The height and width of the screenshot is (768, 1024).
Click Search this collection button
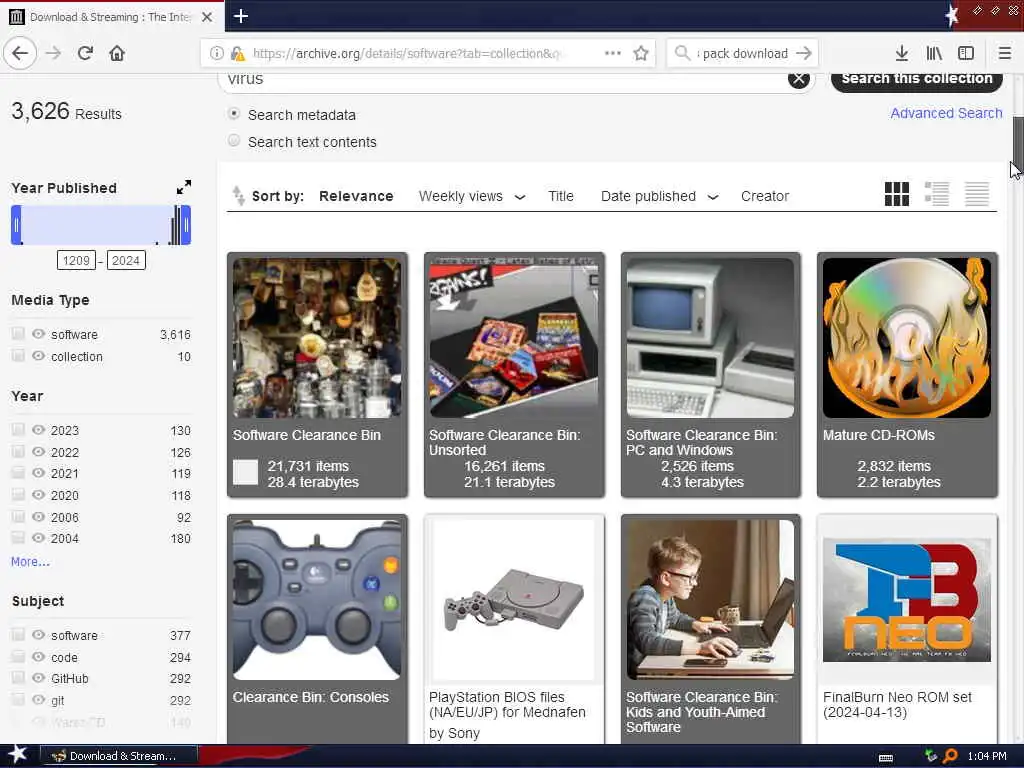click(917, 79)
